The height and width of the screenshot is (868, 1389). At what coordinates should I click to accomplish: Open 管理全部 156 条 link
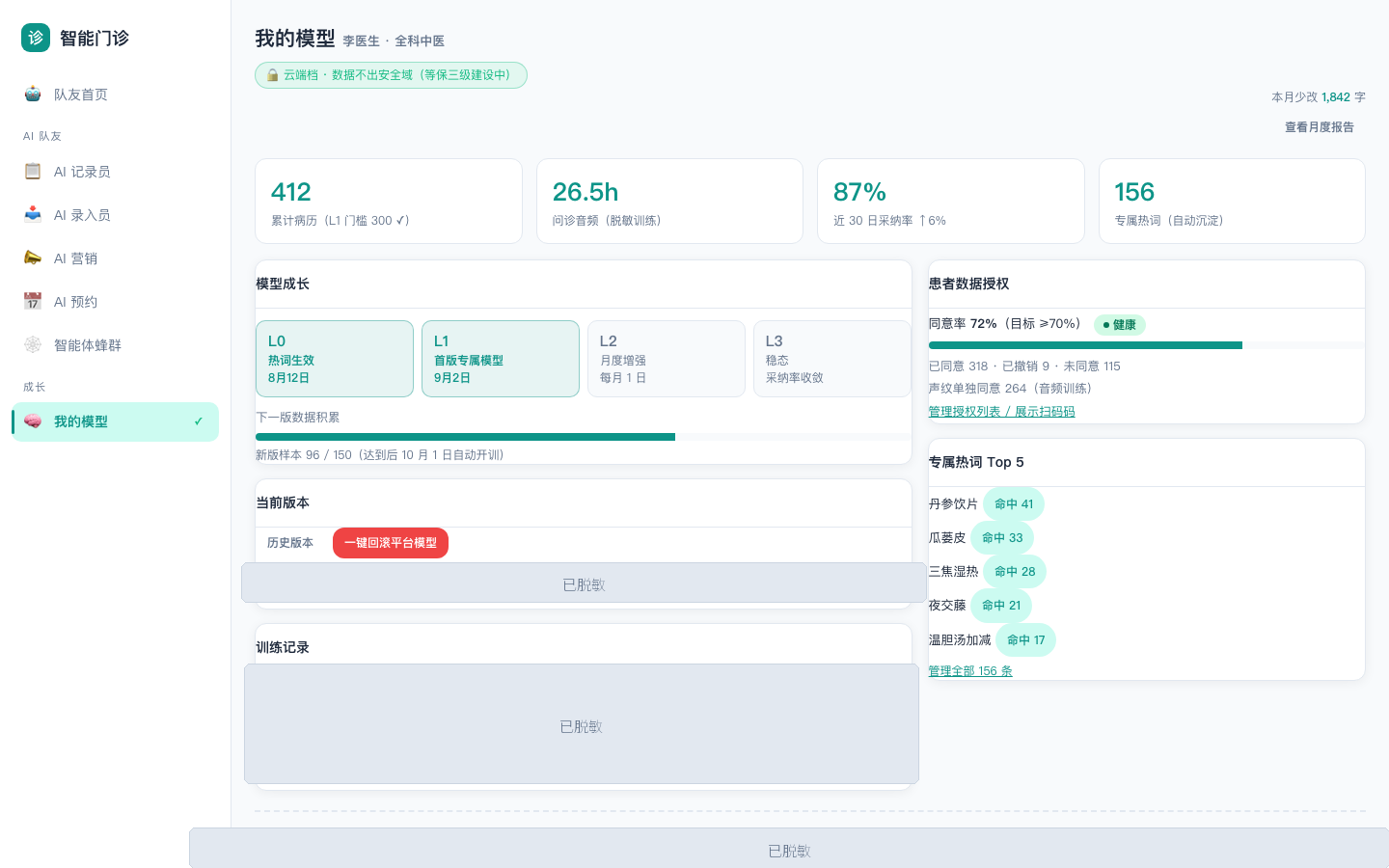click(970, 671)
